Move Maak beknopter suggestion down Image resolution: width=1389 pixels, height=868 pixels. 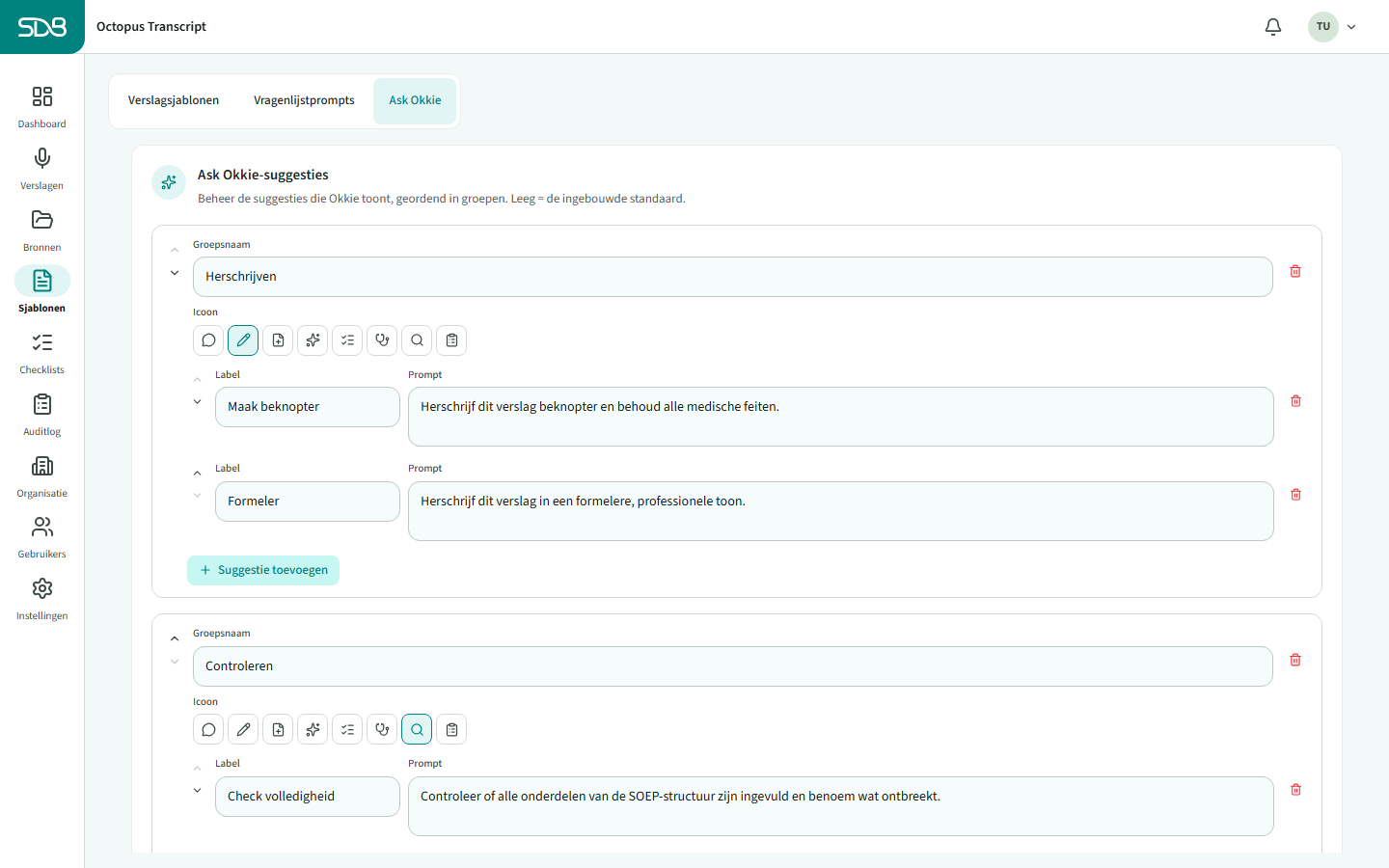pyautogui.click(x=197, y=402)
